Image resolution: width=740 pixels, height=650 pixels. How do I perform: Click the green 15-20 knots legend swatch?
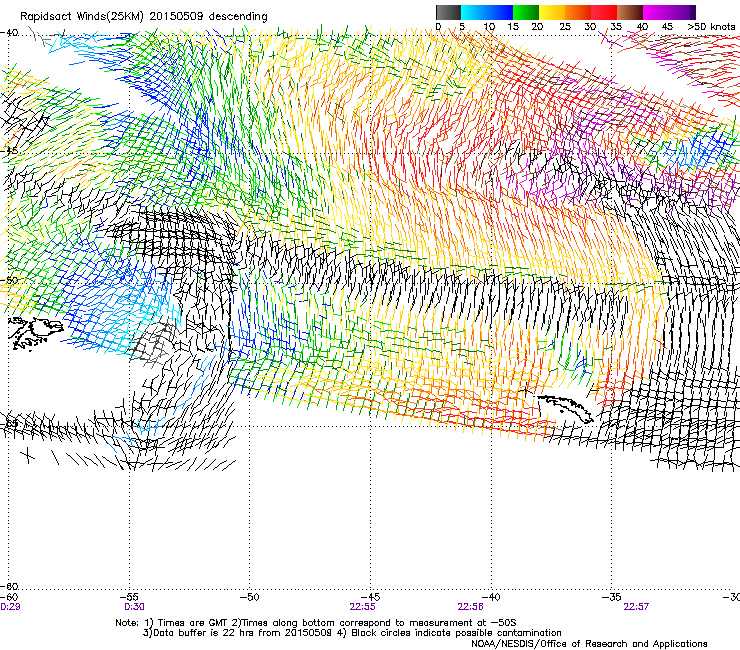(x=526, y=12)
